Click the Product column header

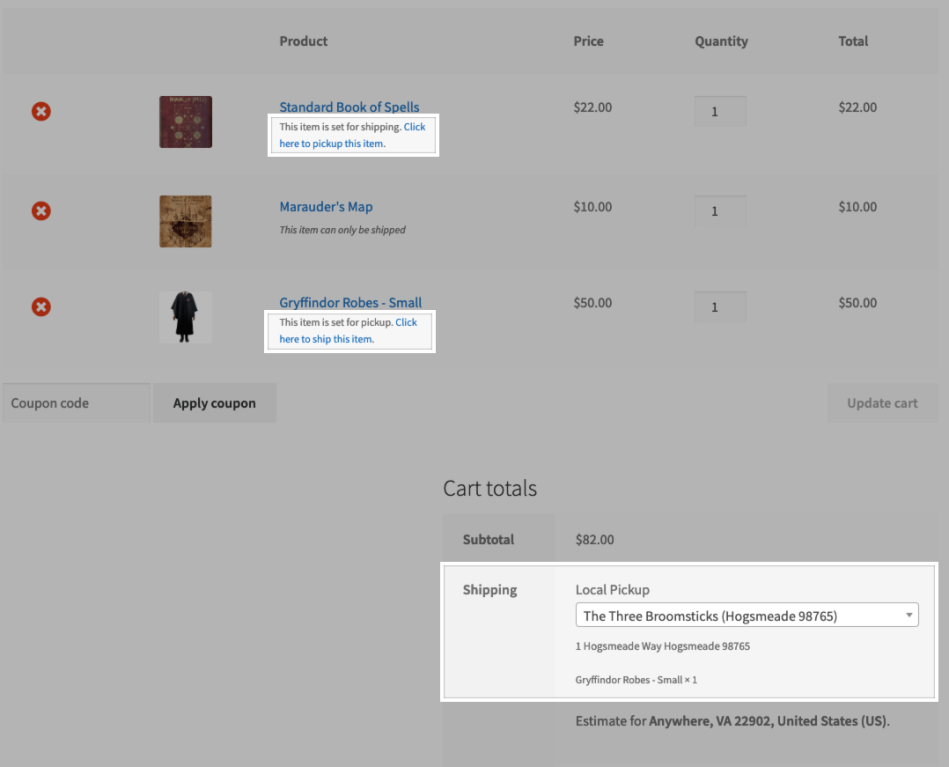coord(303,41)
